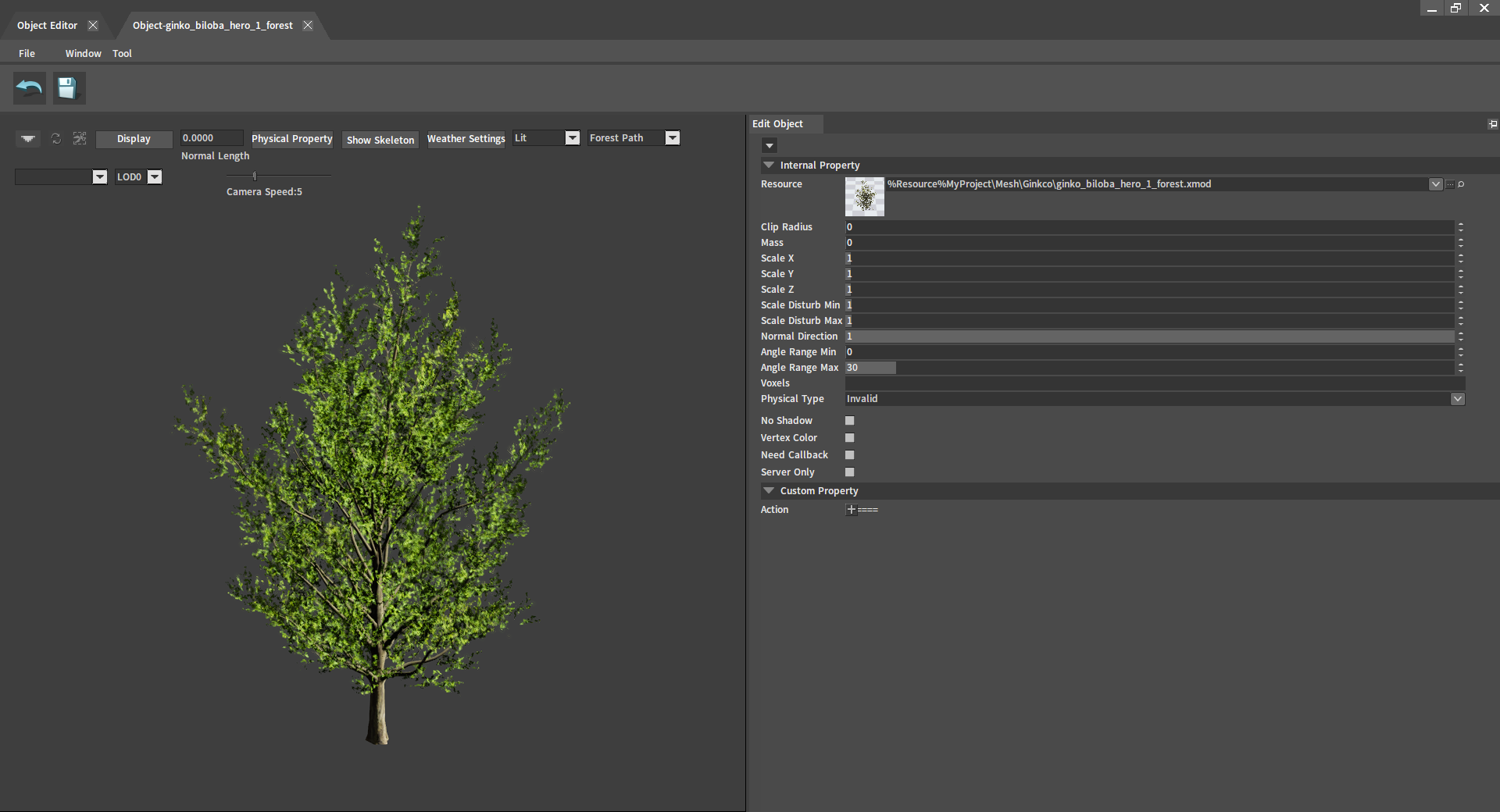Collapse the Internal Property section

click(x=769, y=166)
